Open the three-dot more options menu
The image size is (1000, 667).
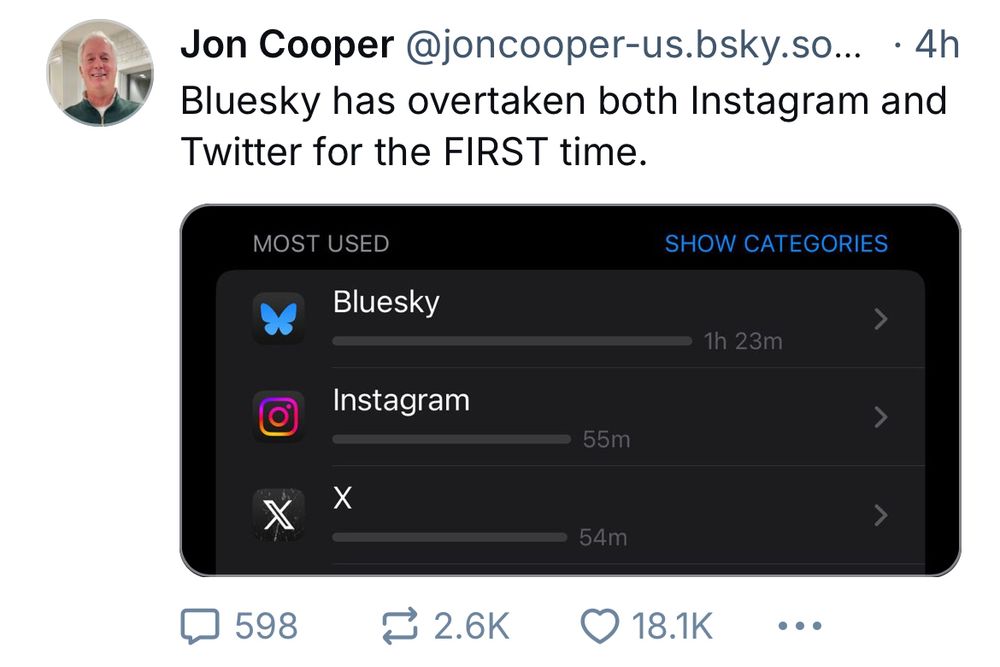coord(800,626)
